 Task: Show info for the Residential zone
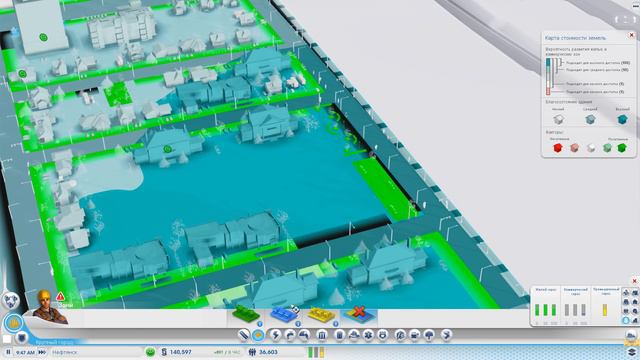[x=260, y=324]
